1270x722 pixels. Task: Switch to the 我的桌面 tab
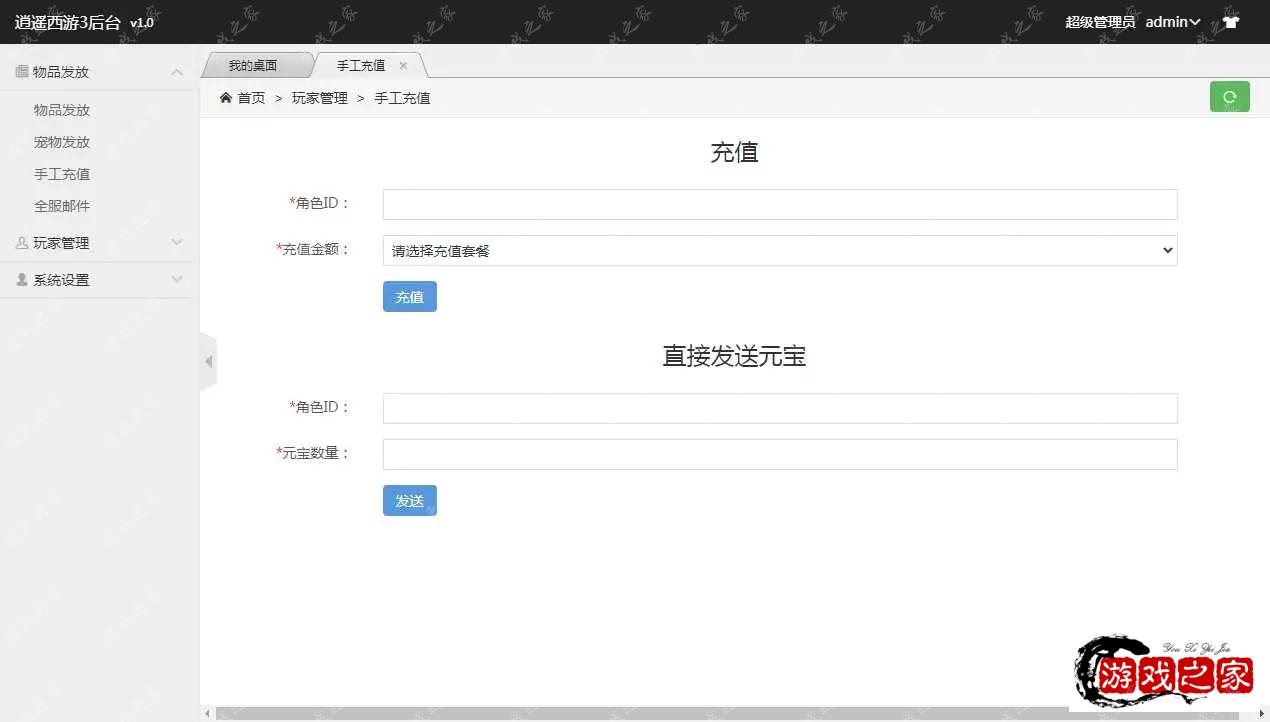[x=253, y=65]
